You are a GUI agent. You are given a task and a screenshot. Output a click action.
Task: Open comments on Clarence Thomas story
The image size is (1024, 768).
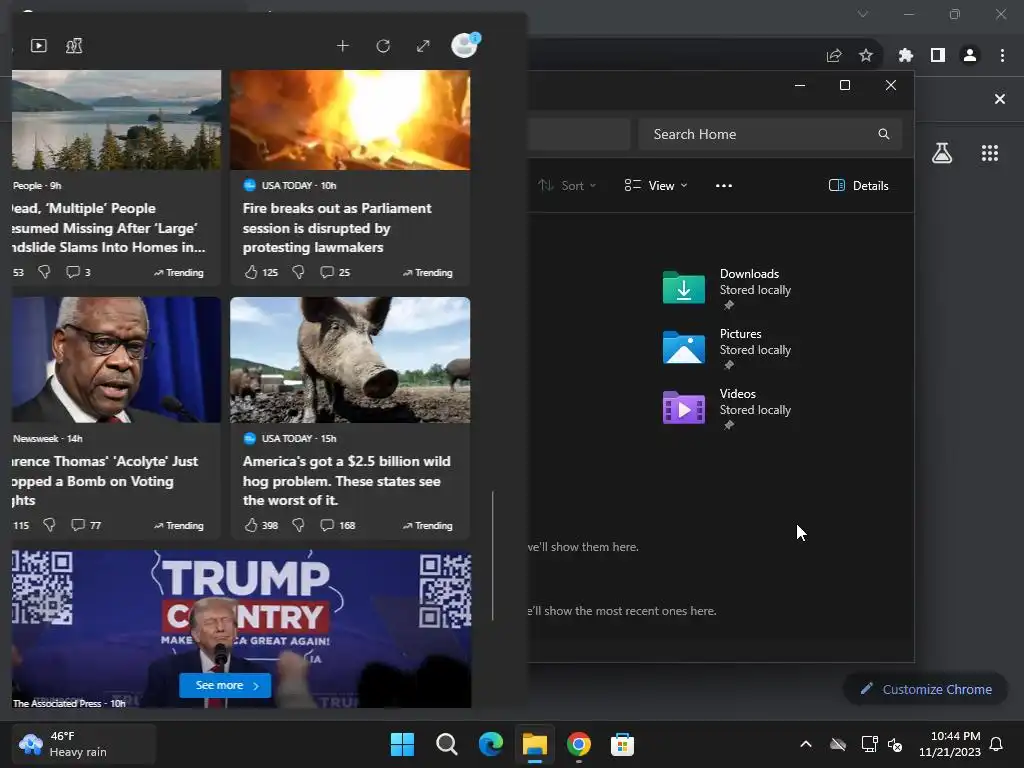[78, 525]
